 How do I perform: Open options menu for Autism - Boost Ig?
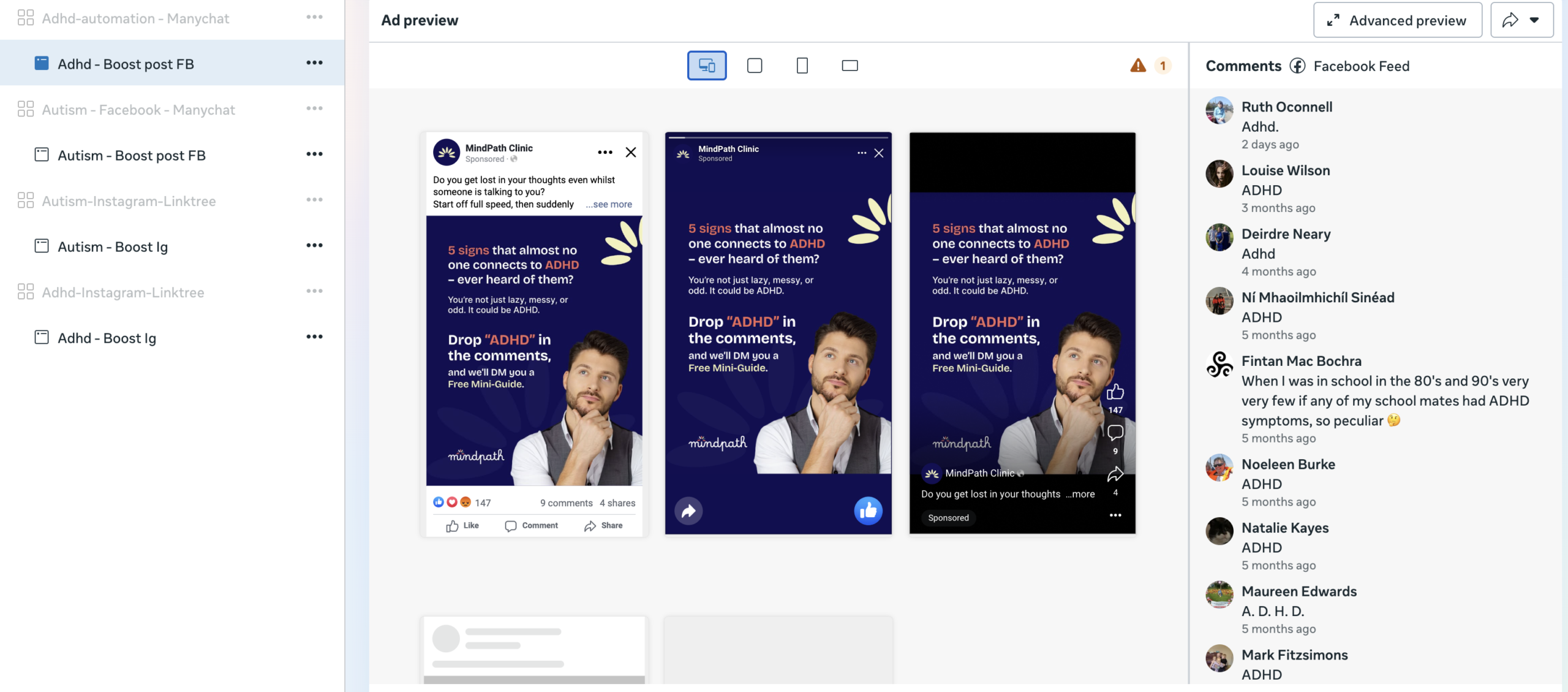click(314, 246)
